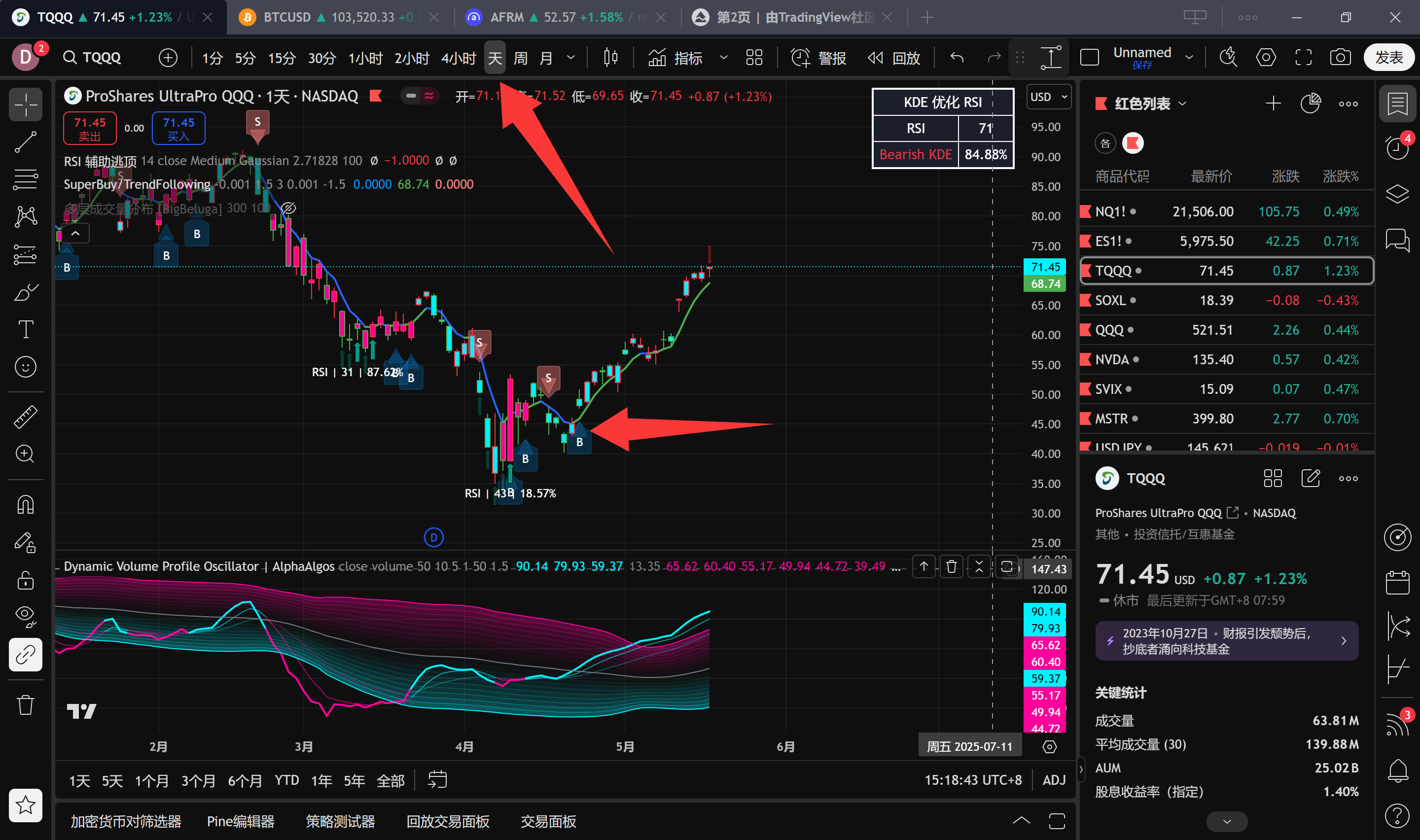Select the brush drawing tool

[26, 292]
